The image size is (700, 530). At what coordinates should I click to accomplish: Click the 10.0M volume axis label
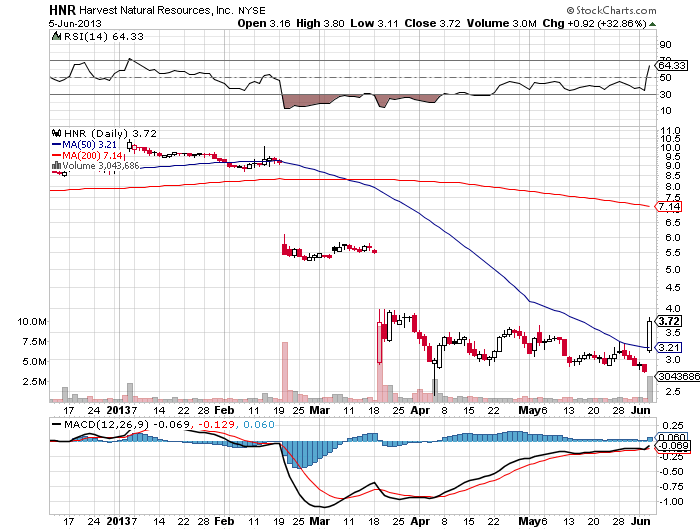pos(32,321)
